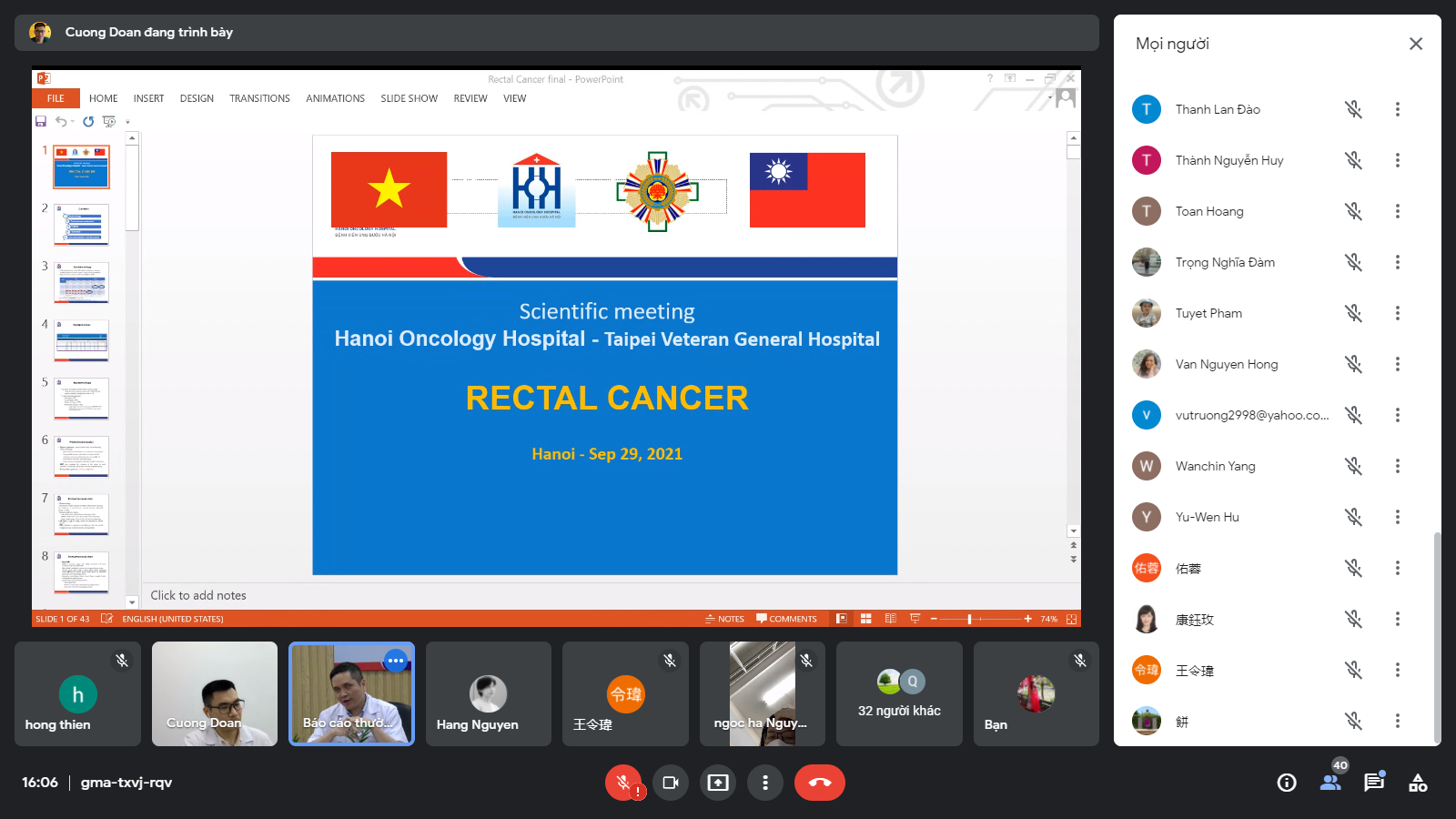Open the meeting details info icon

click(x=1287, y=783)
